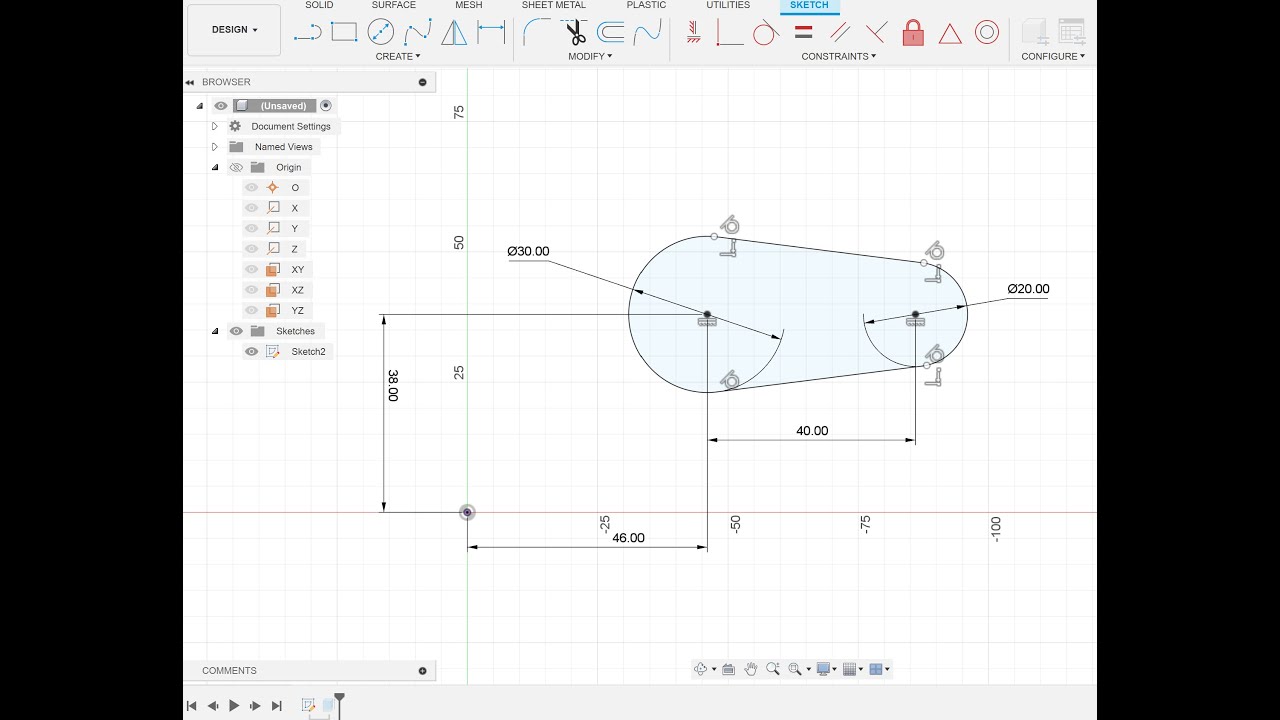Select the Sketch Dimension tool

click(x=491, y=32)
